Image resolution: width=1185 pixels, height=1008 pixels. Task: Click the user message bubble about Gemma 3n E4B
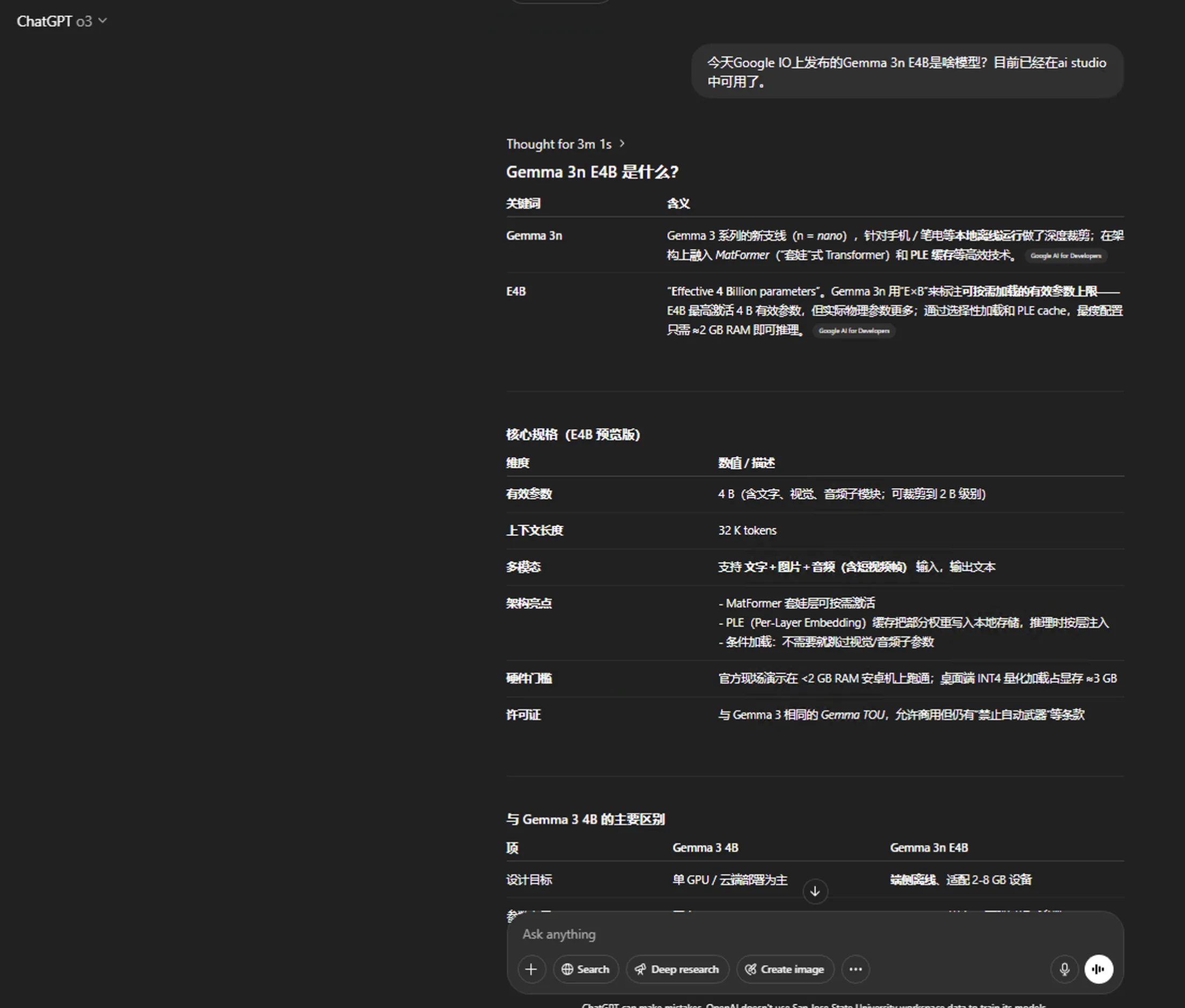tap(907, 71)
